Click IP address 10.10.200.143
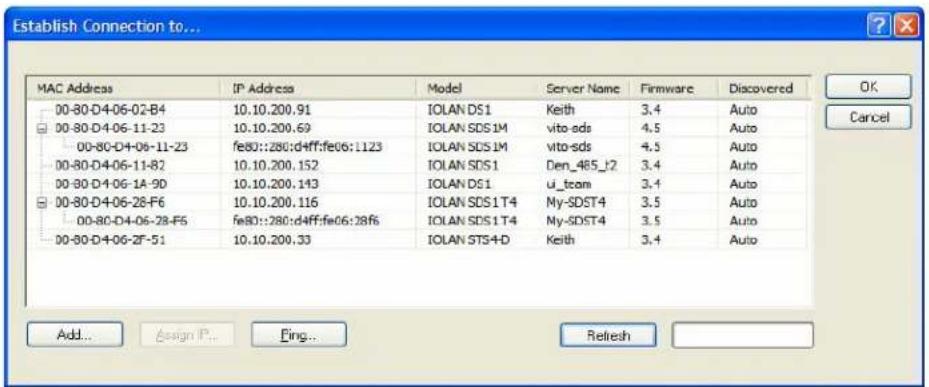The image size is (929, 387). (276, 184)
